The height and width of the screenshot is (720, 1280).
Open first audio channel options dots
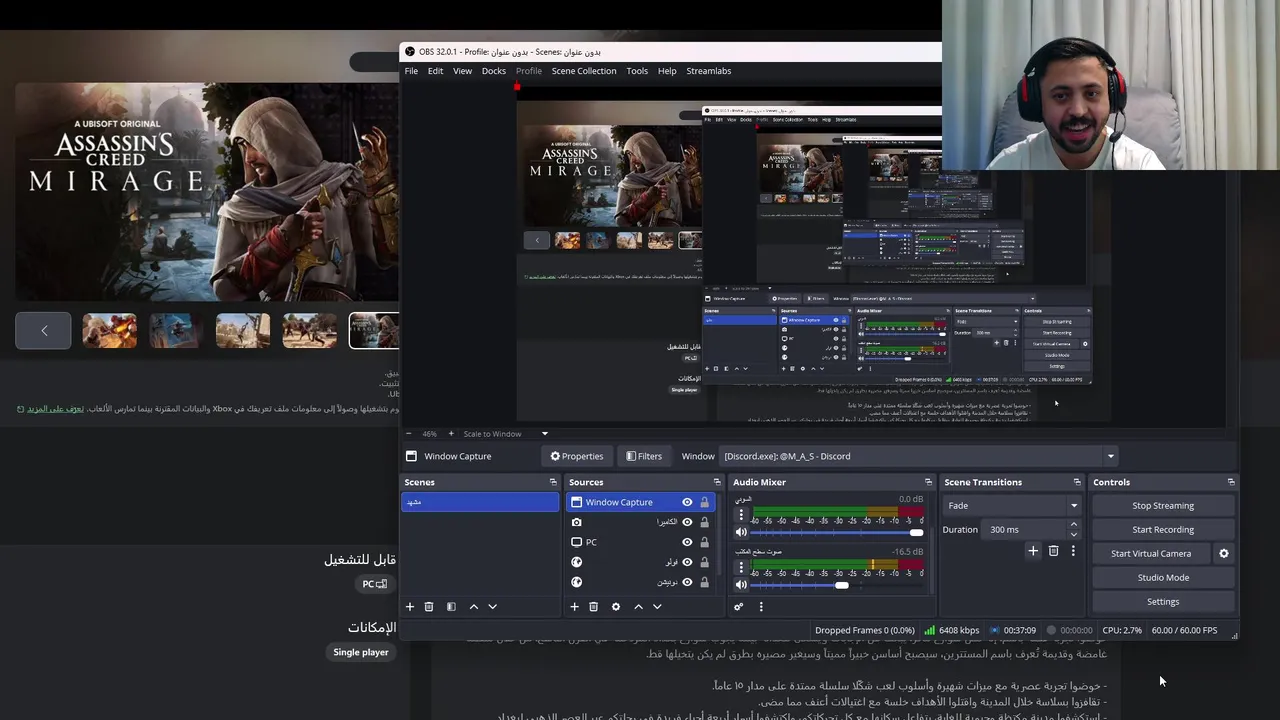point(741,515)
